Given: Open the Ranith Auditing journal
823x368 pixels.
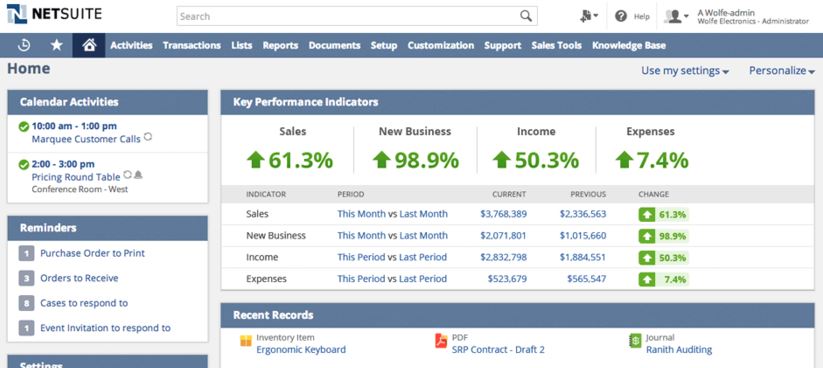Looking at the screenshot, I should tap(679, 350).
